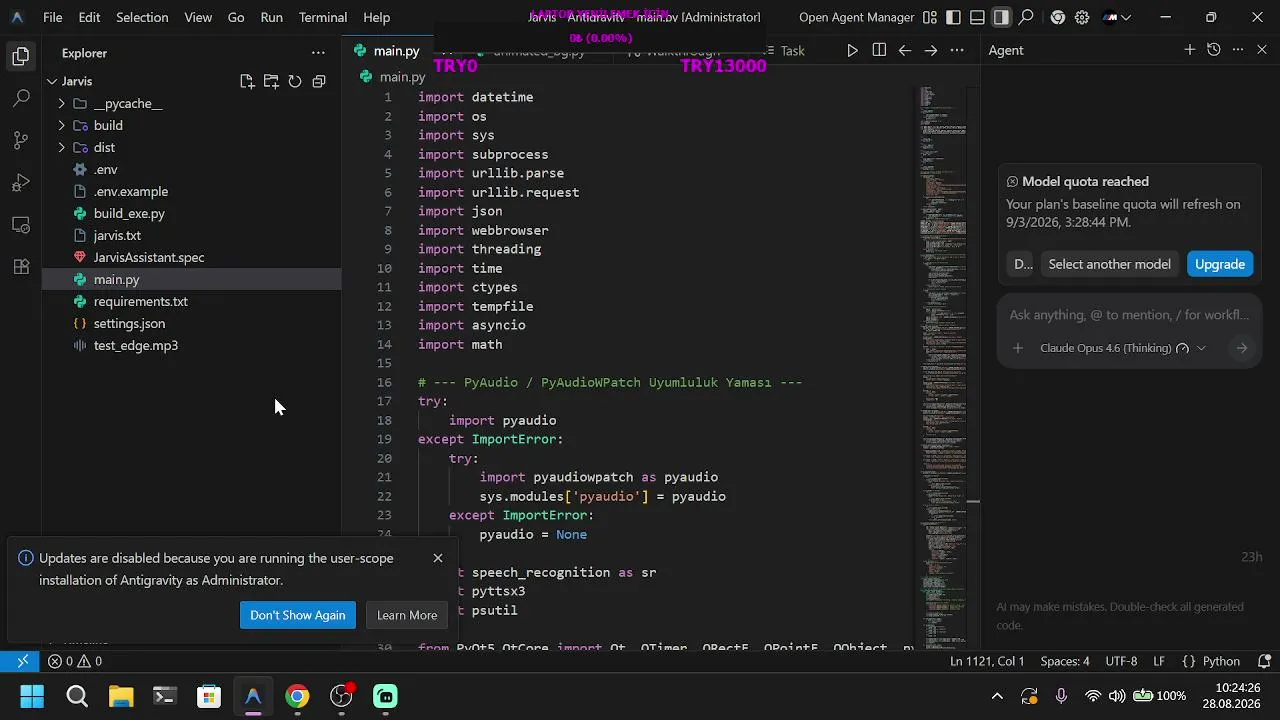Open the Run and Debug view
Image resolution: width=1280 pixels, height=720 pixels.
click(x=21, y=183)
